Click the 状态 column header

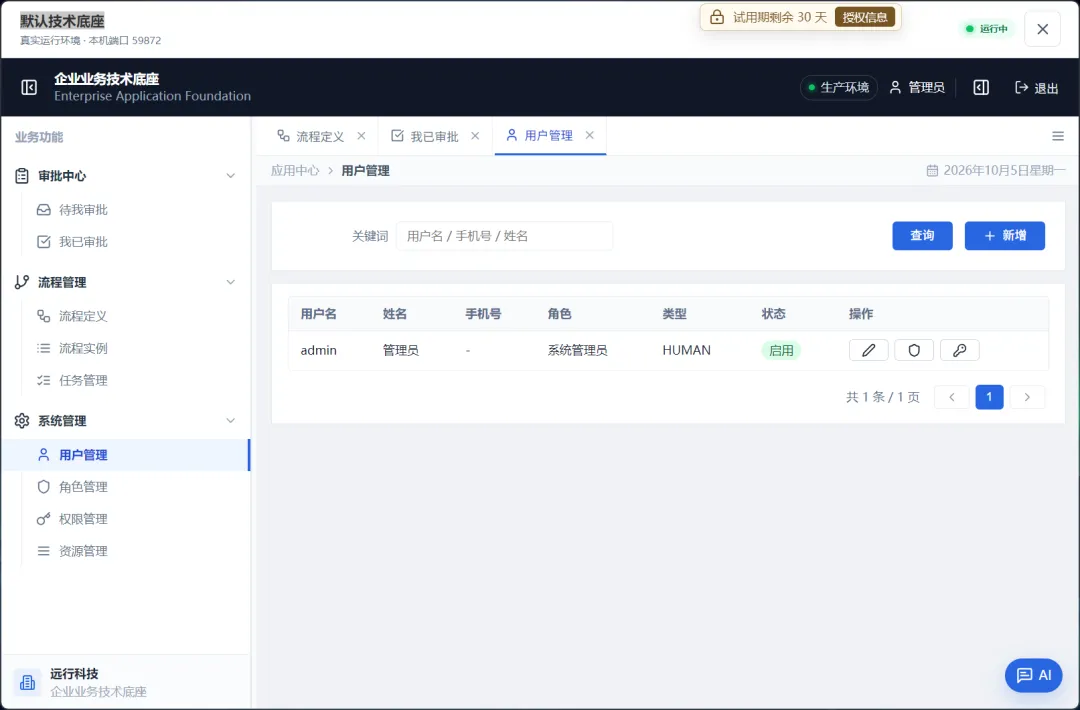click(x=773, y=314)
